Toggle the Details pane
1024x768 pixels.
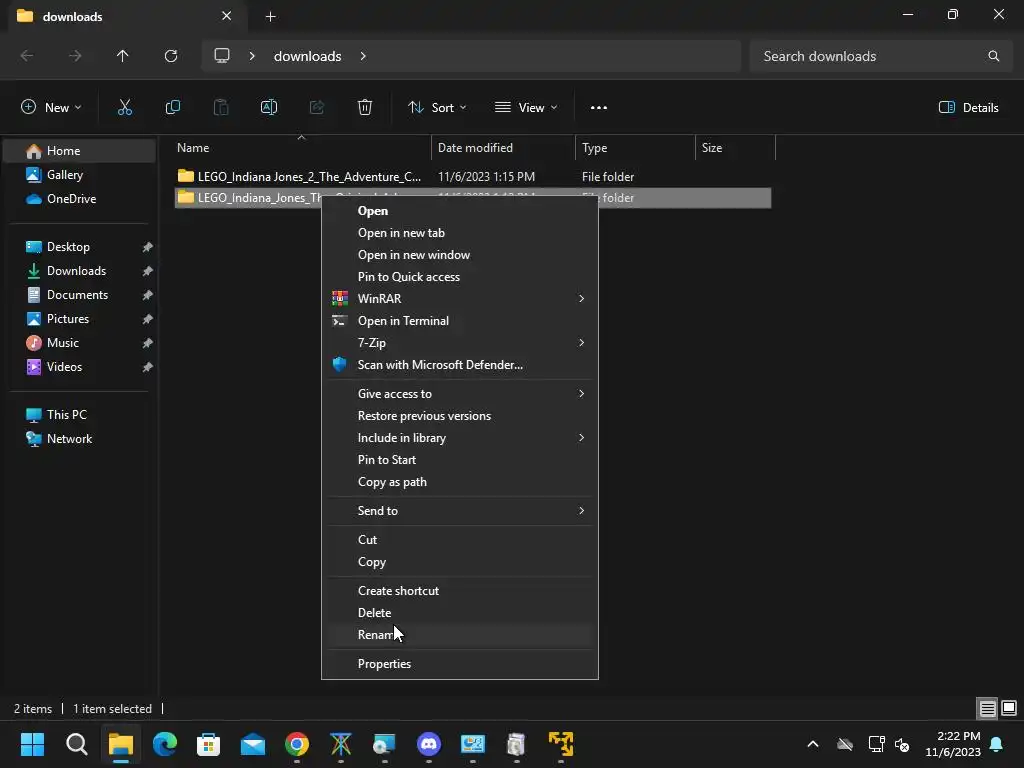(x=968, y=108)
